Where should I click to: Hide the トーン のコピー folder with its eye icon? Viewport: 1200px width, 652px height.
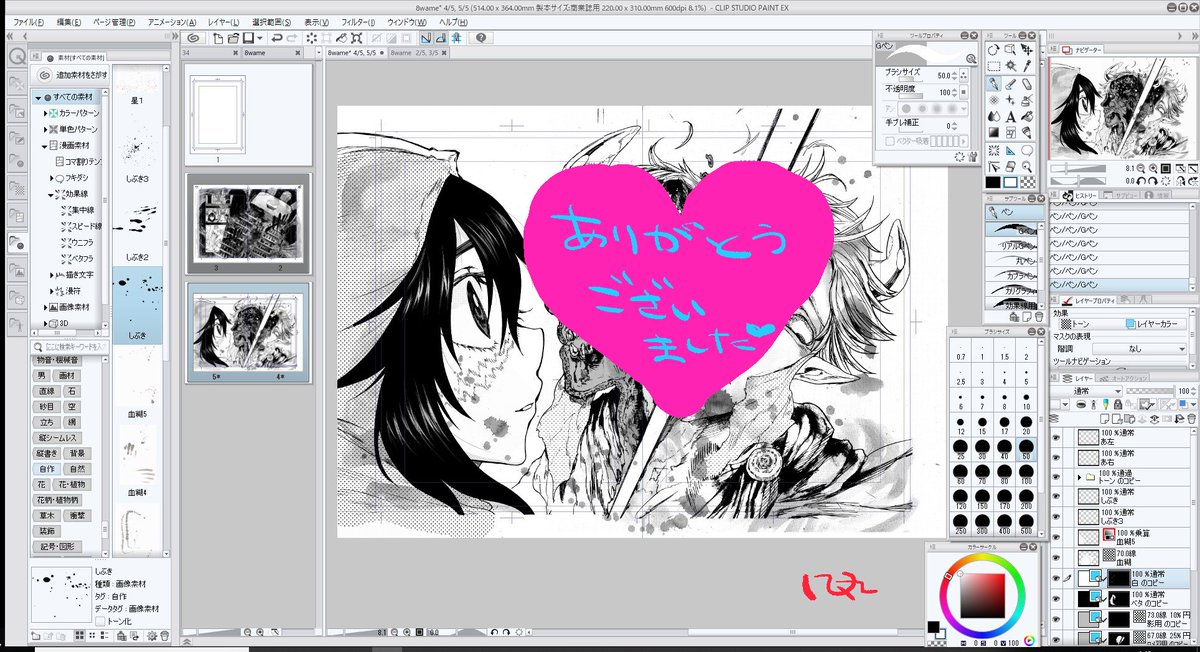click(x=1055, y=477)
